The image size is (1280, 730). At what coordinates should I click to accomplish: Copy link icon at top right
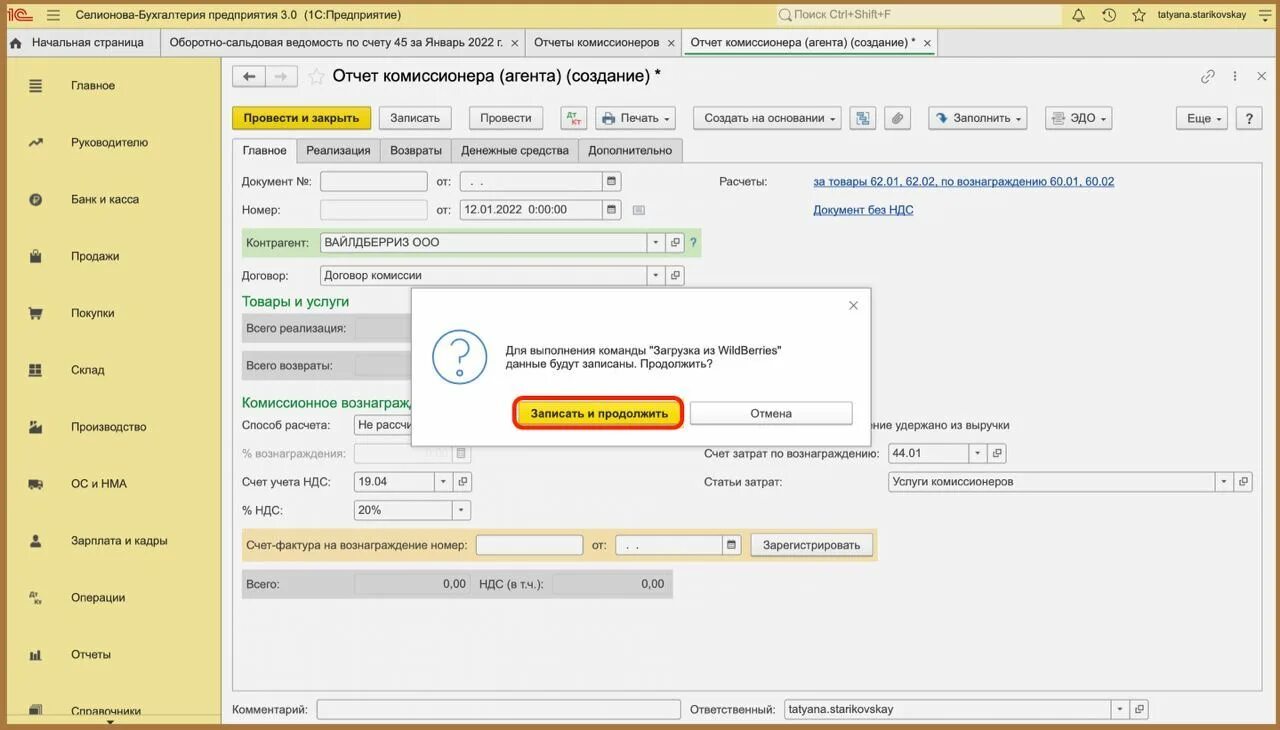pyautogui.click(x=1208, y=76)
